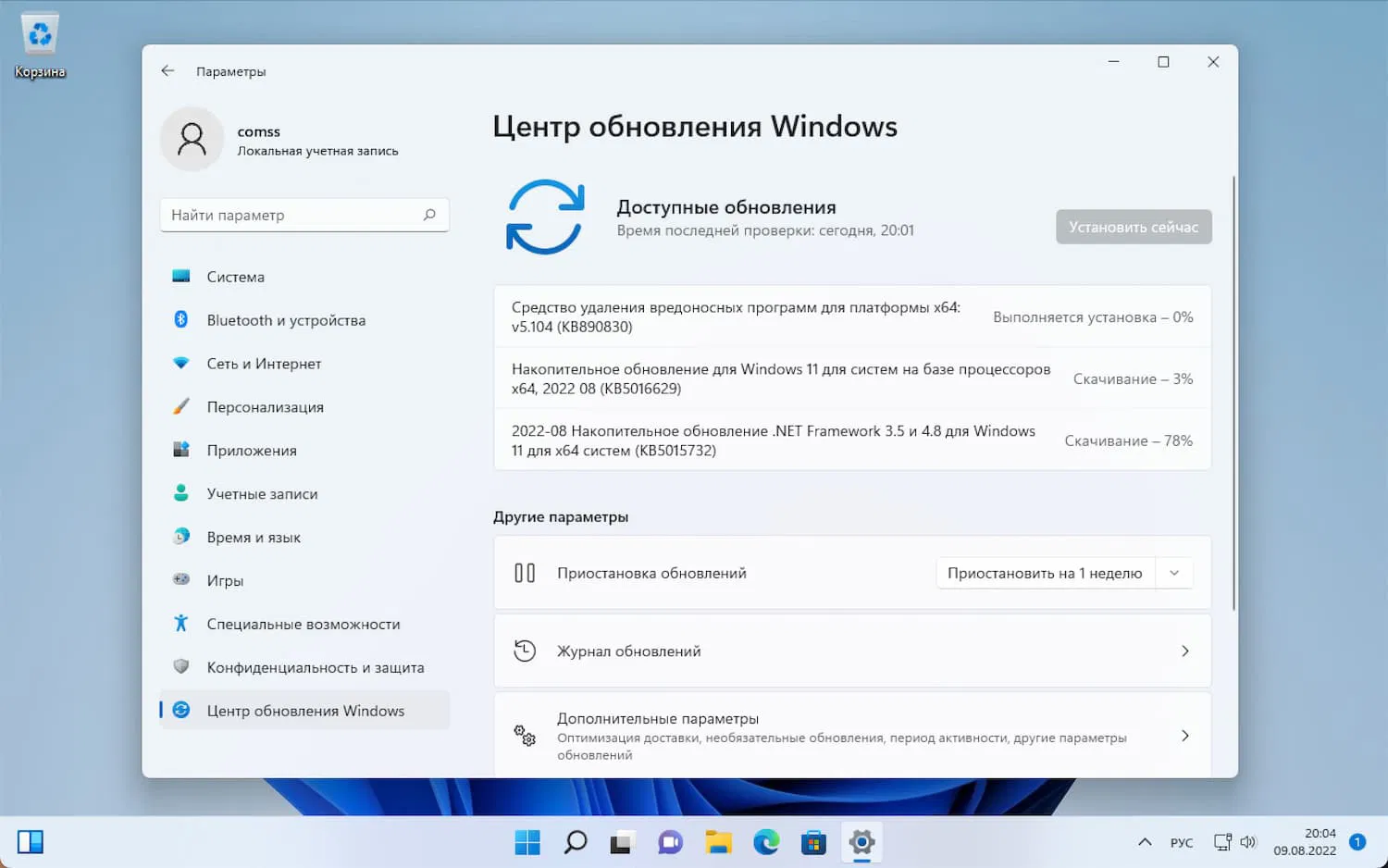Viewport: 1388px width, 868px height.
Task: Open Приложения section
Action: click(x=251, y=451)
